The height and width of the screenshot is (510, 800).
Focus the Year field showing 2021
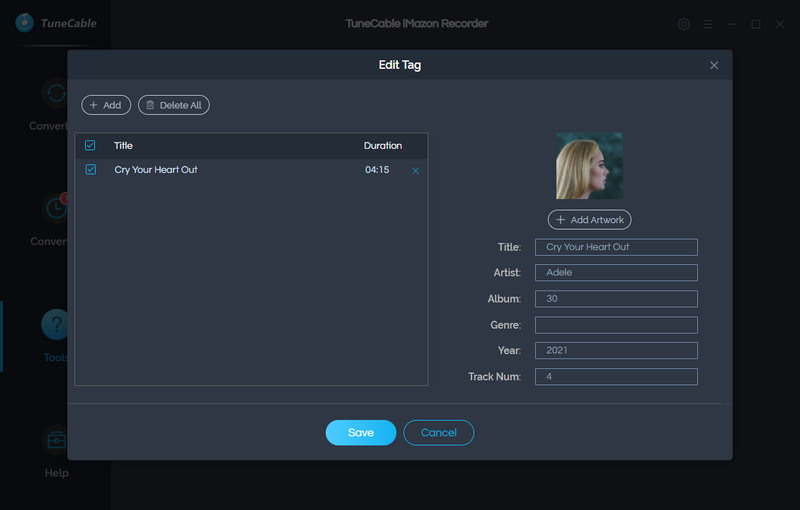point(616,350)
